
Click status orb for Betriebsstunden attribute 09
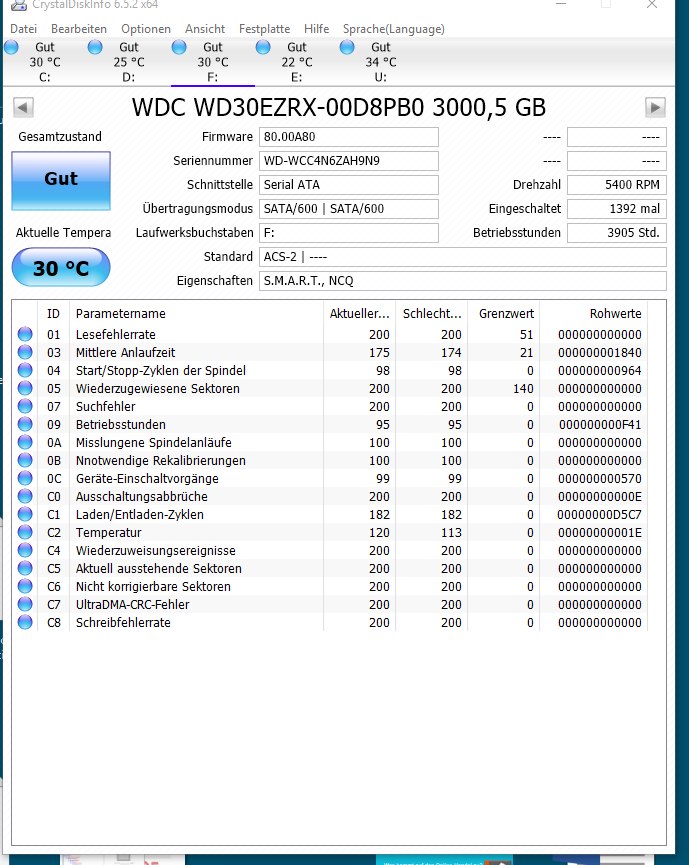tap(25, 424)
